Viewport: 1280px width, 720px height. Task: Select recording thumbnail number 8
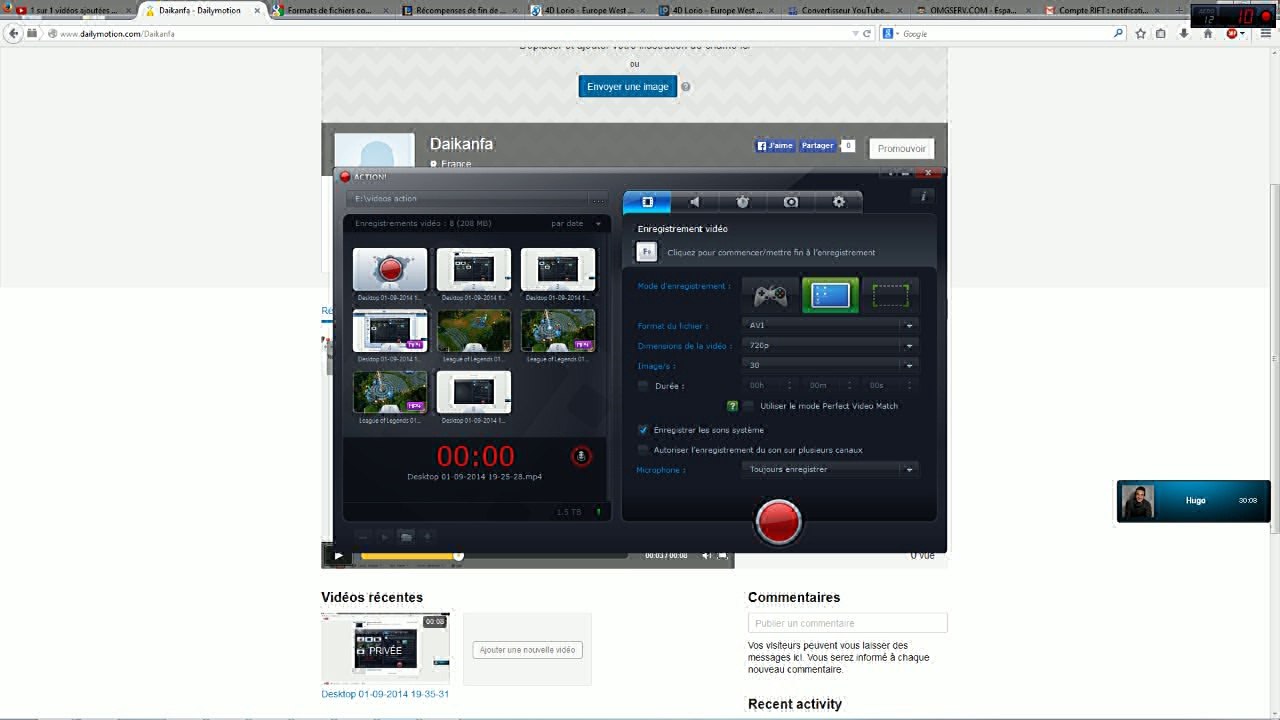[x=474, y=392]
